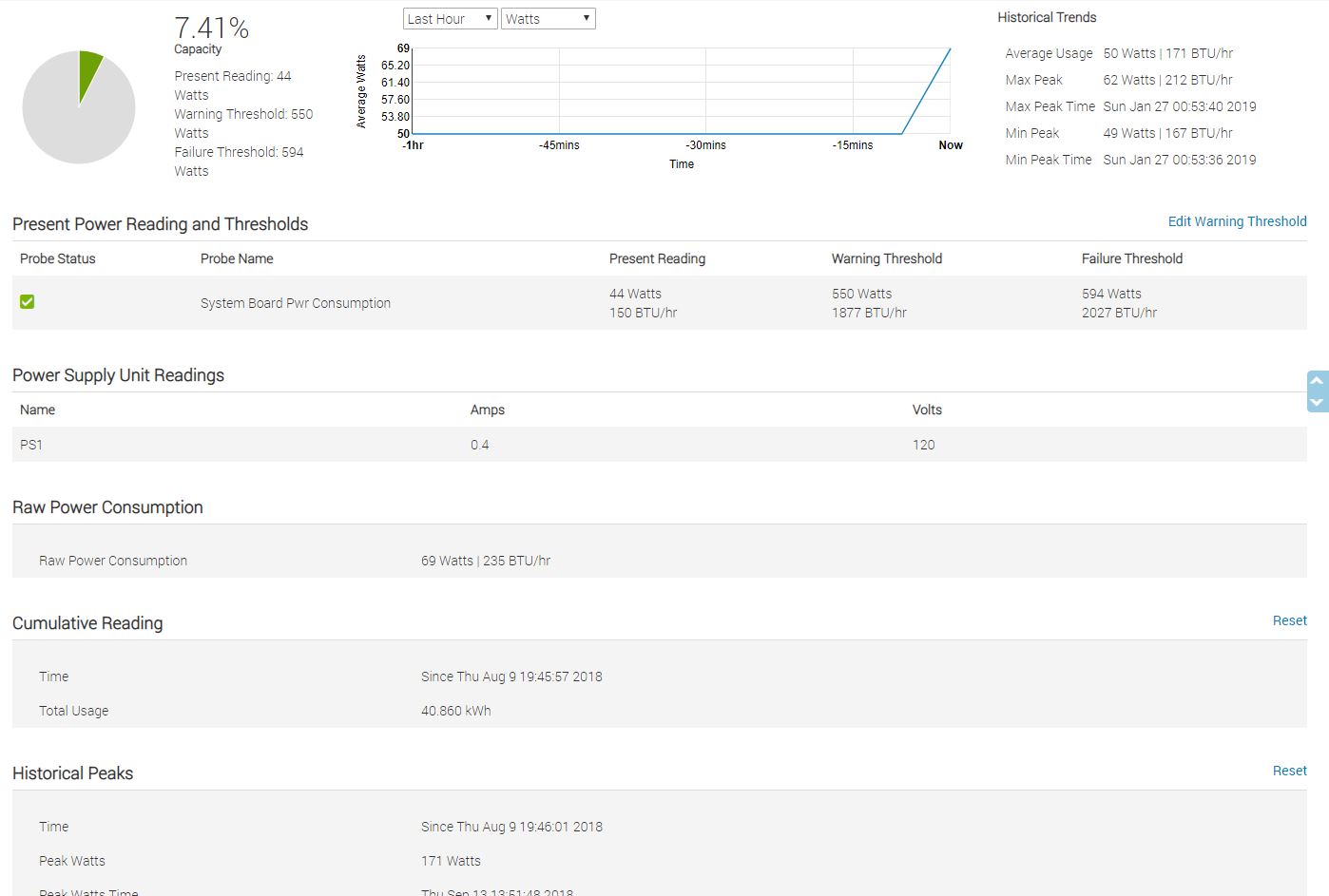Click the Amps column header
1329x896 pixels.
(x=488, y=410)
